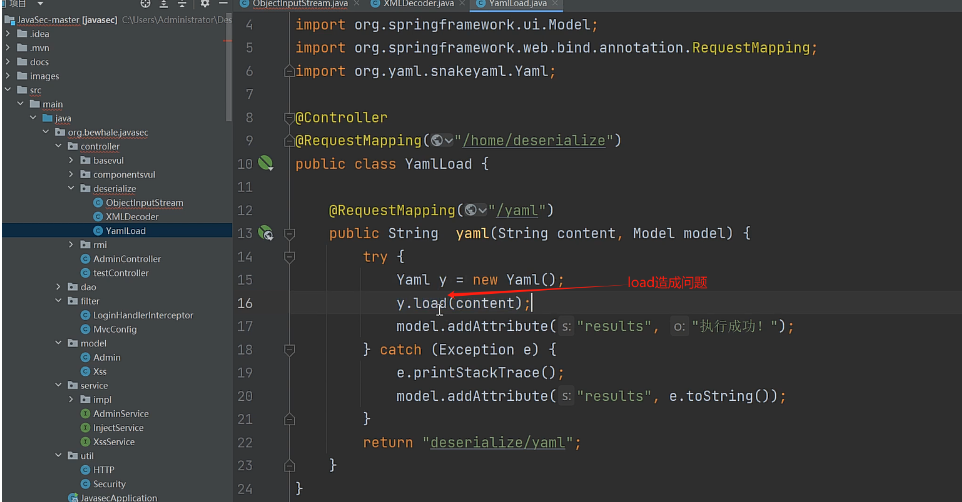Click the collapse all icon in Project toolbar
The image size is (962, 502).
[x=181, y=5]
